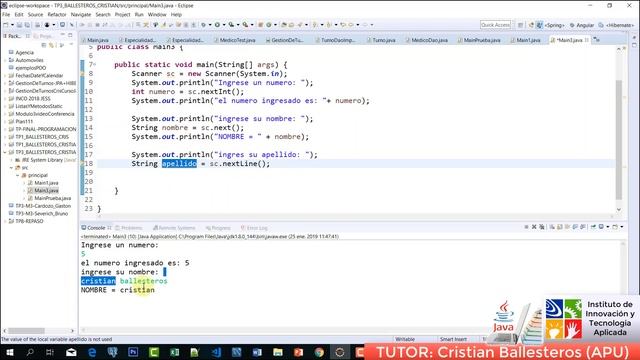Click editor vertical scrollbar thumb

point(619,139)
